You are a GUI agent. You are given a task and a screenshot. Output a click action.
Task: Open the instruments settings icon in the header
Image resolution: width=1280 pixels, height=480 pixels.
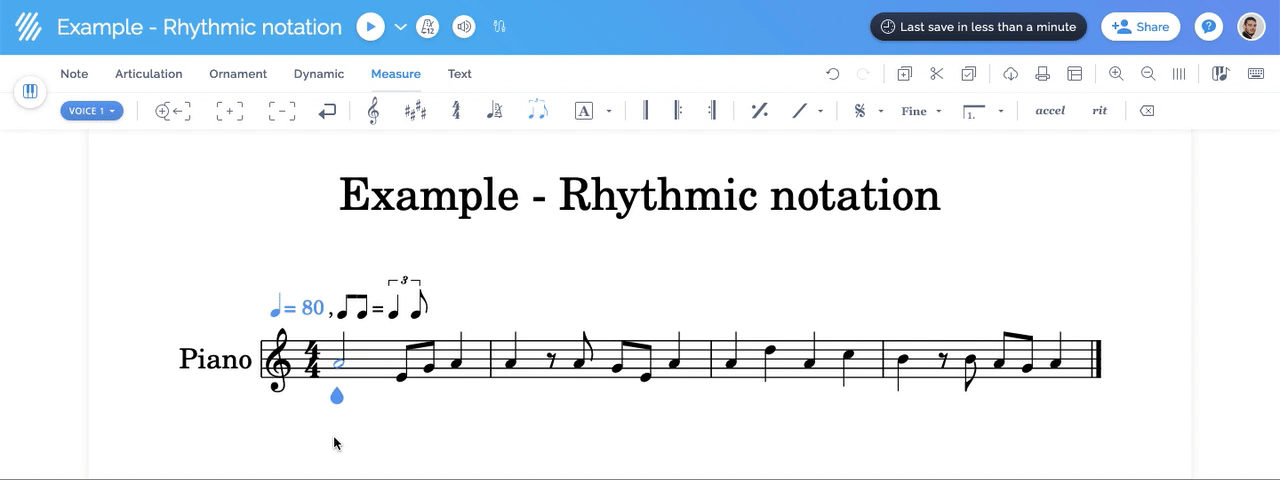click(499, 27)
